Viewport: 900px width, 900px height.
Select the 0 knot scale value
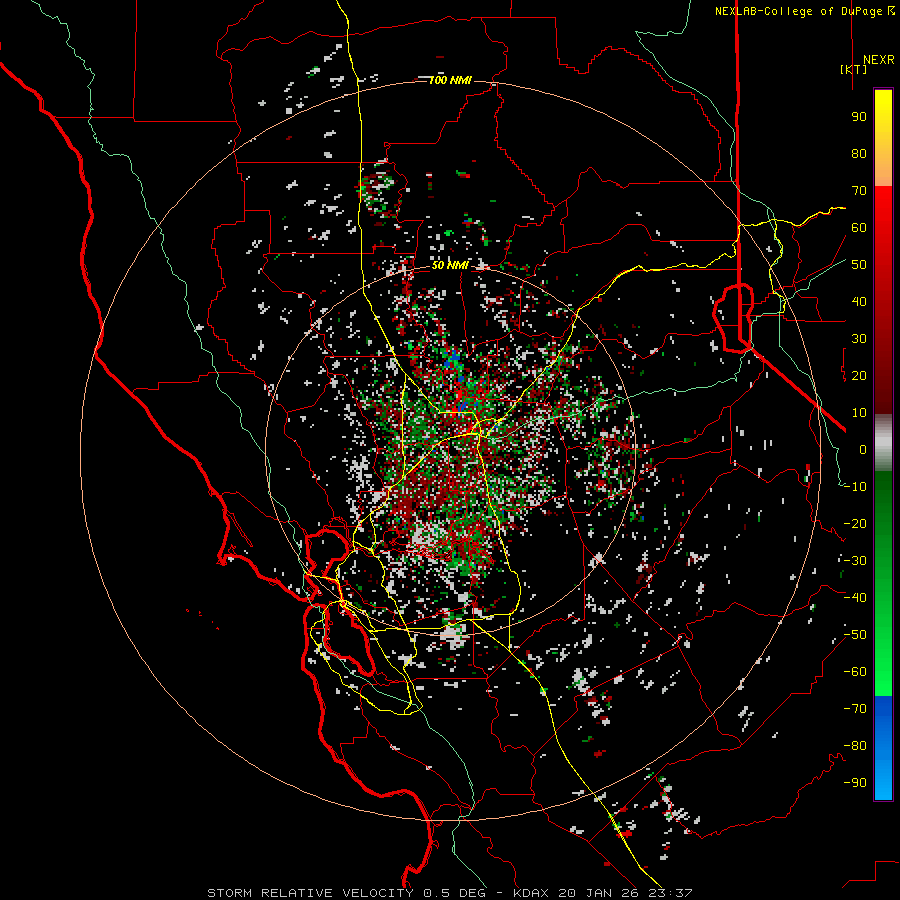pos(863,450)
